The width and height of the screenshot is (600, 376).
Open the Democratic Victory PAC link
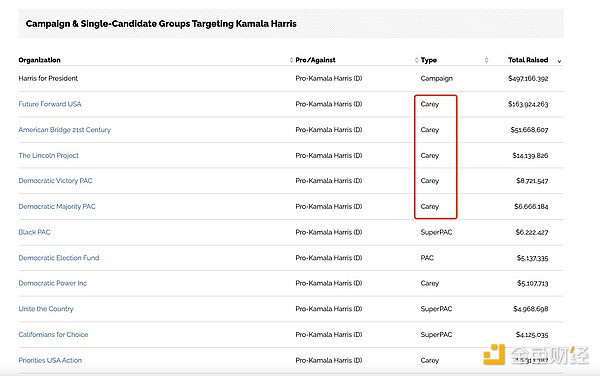[55, 181]
